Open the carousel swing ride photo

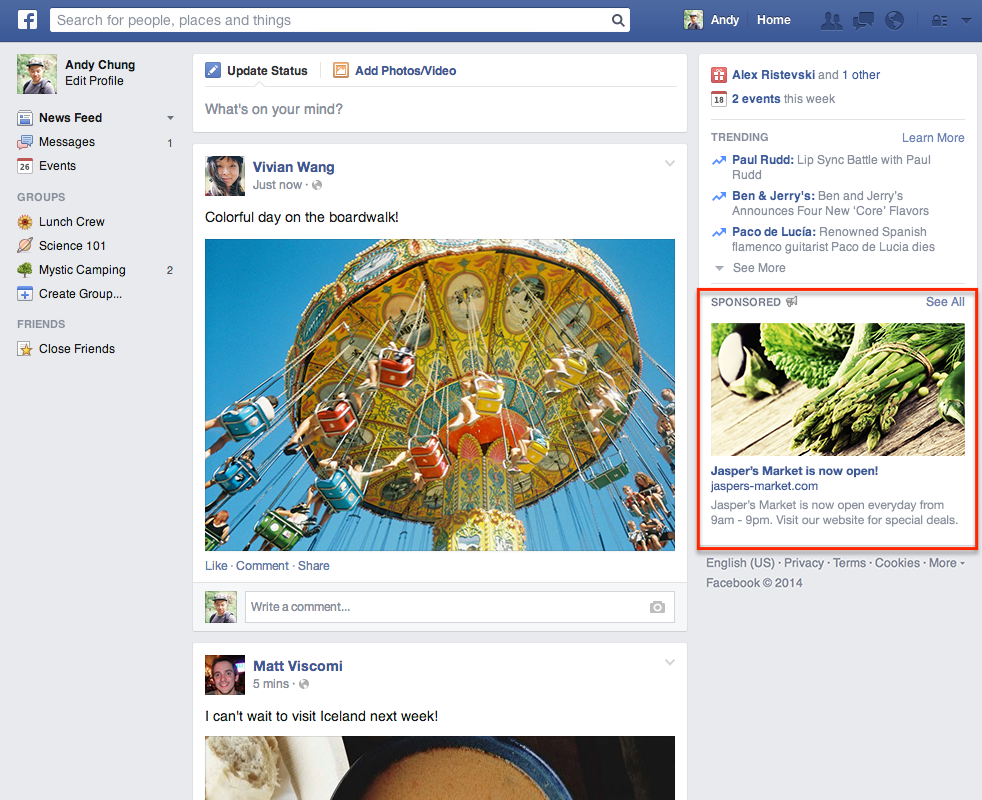coord(440,395)
